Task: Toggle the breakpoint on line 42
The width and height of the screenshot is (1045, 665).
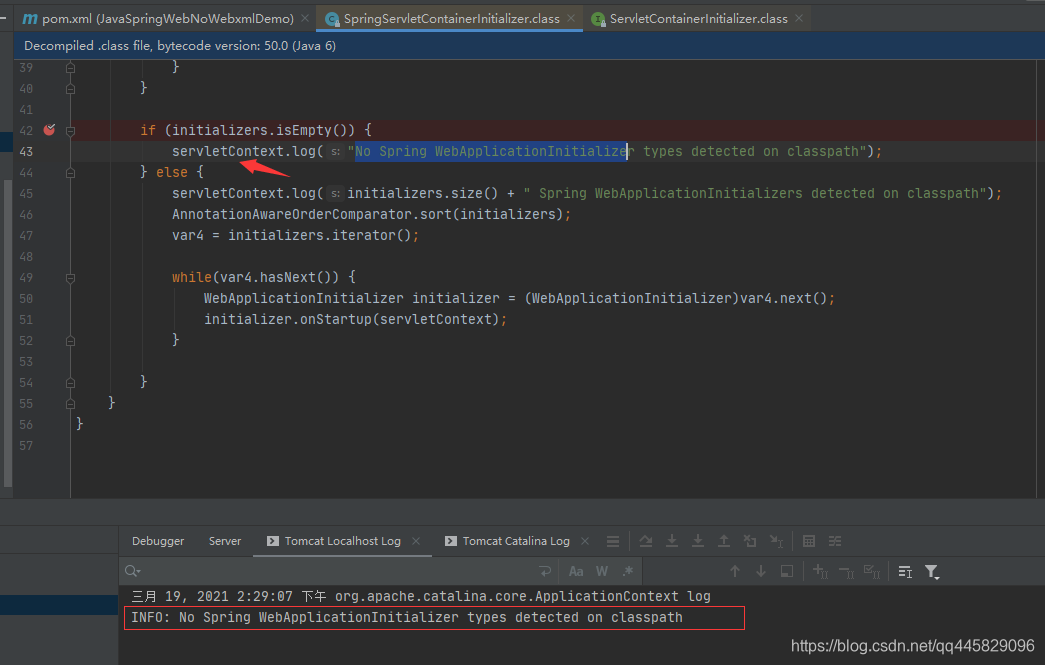Action: tap(48, 130)
